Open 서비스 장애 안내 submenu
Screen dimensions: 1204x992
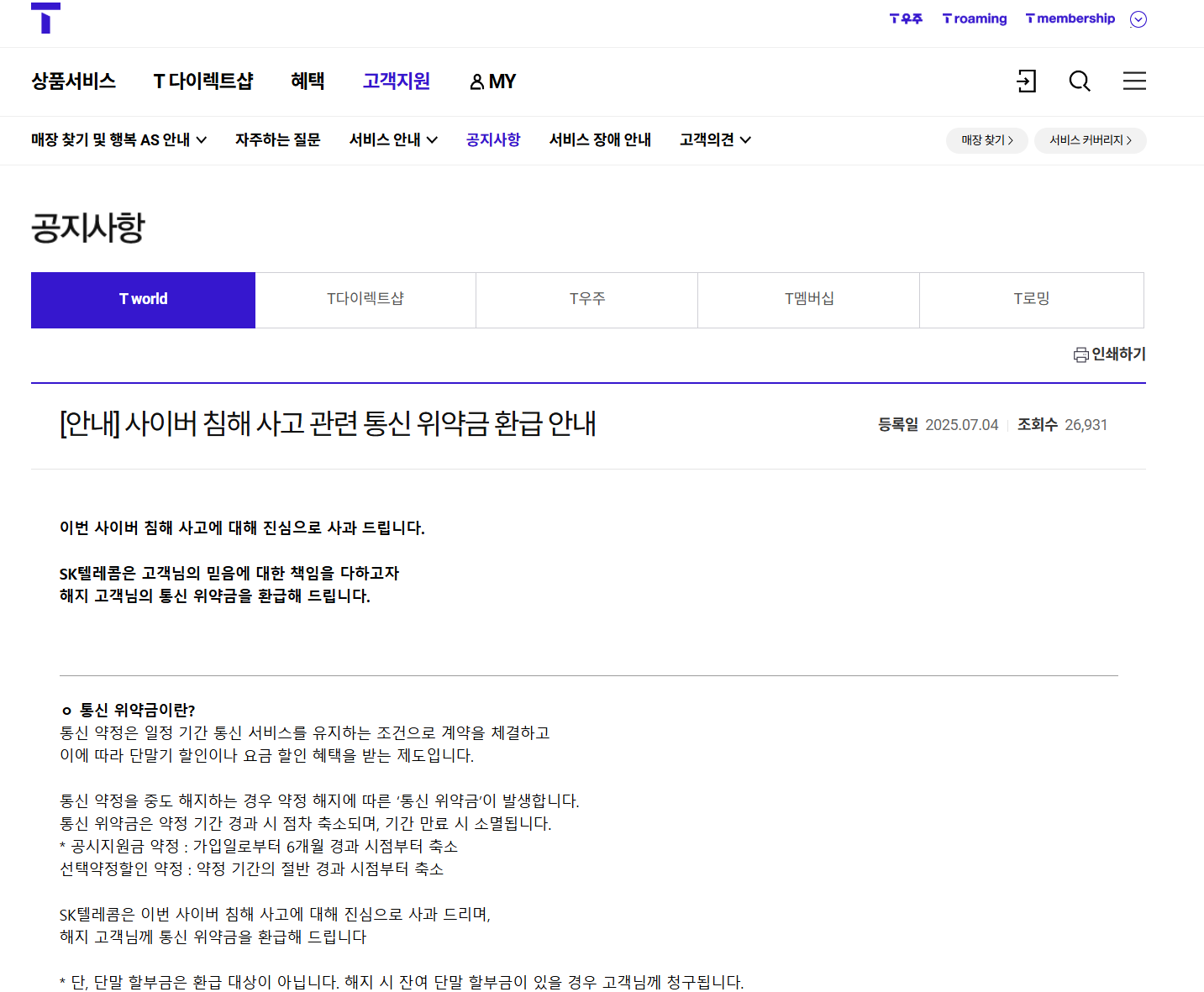600,139
